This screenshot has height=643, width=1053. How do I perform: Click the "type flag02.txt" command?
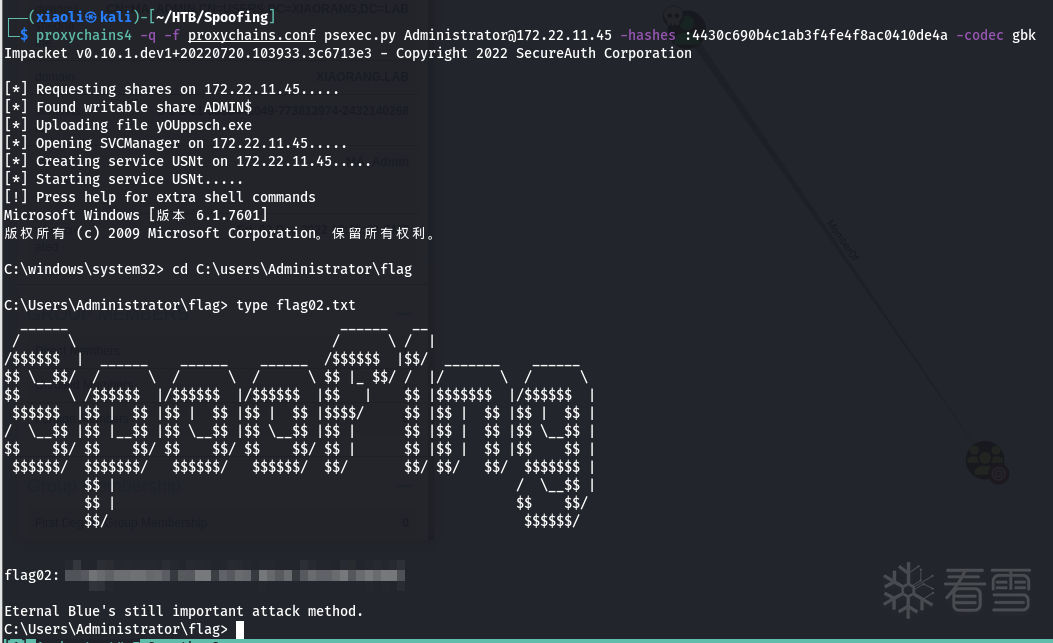[x=296, y=305]
